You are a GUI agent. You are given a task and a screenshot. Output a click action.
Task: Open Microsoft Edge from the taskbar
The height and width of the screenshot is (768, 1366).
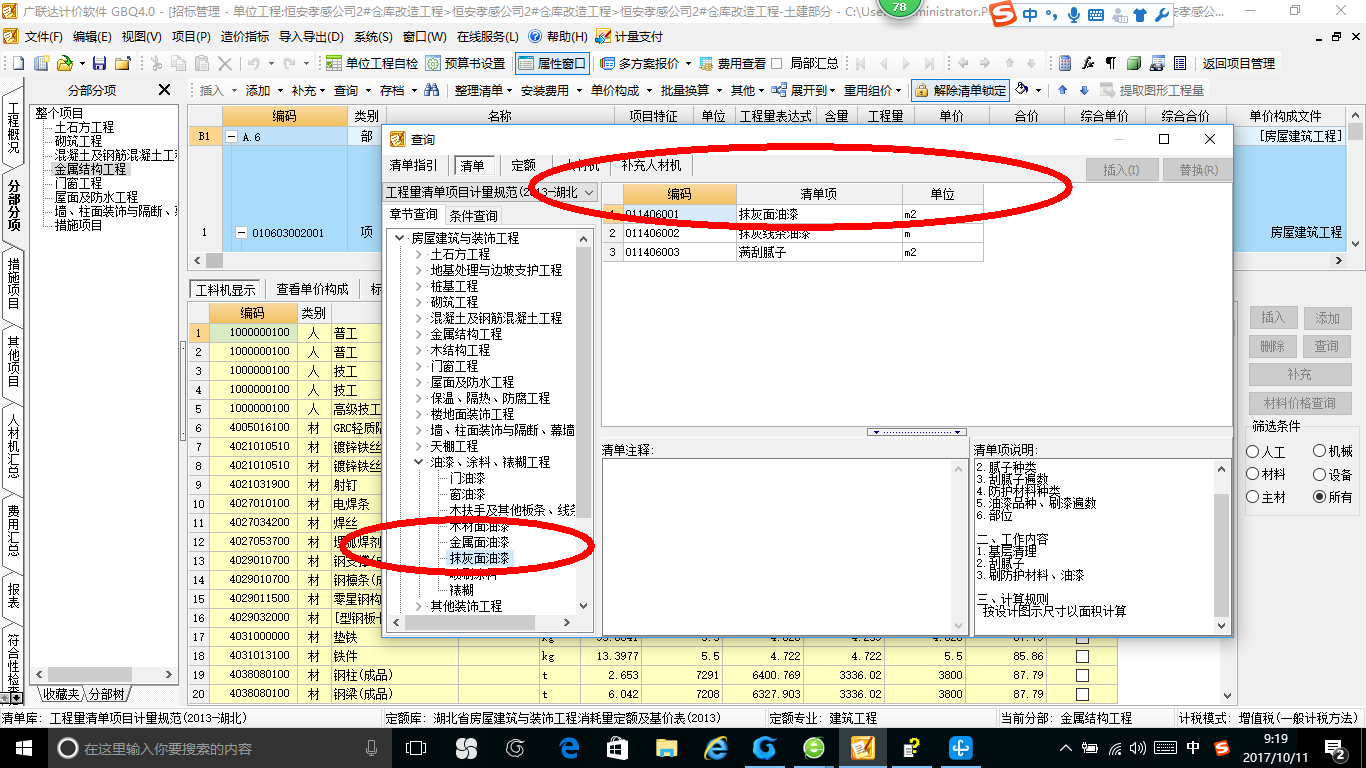click(x=570, y=747)
